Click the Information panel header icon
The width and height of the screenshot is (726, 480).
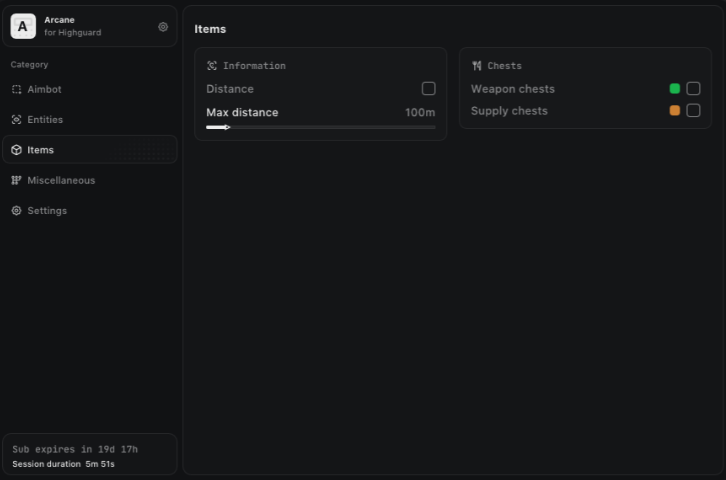(212, 66)
